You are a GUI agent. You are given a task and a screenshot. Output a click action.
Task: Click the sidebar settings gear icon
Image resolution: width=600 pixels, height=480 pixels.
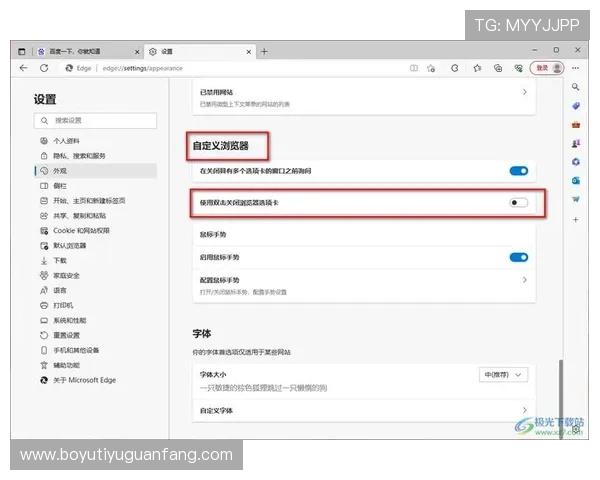(x=576, y=429)
